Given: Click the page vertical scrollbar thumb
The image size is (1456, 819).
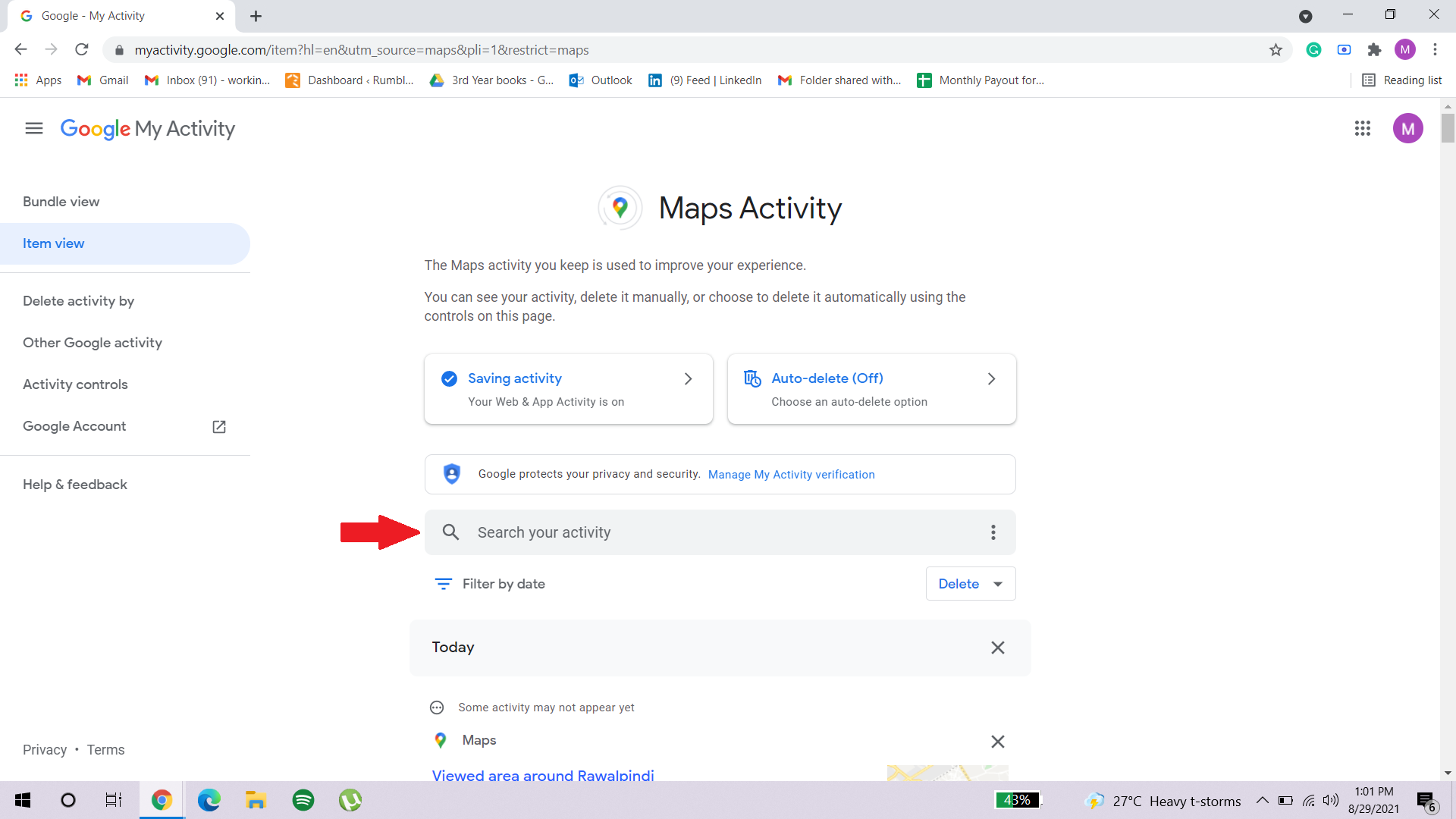Looking at the screenshot, I should click(x=1448, y=127).
